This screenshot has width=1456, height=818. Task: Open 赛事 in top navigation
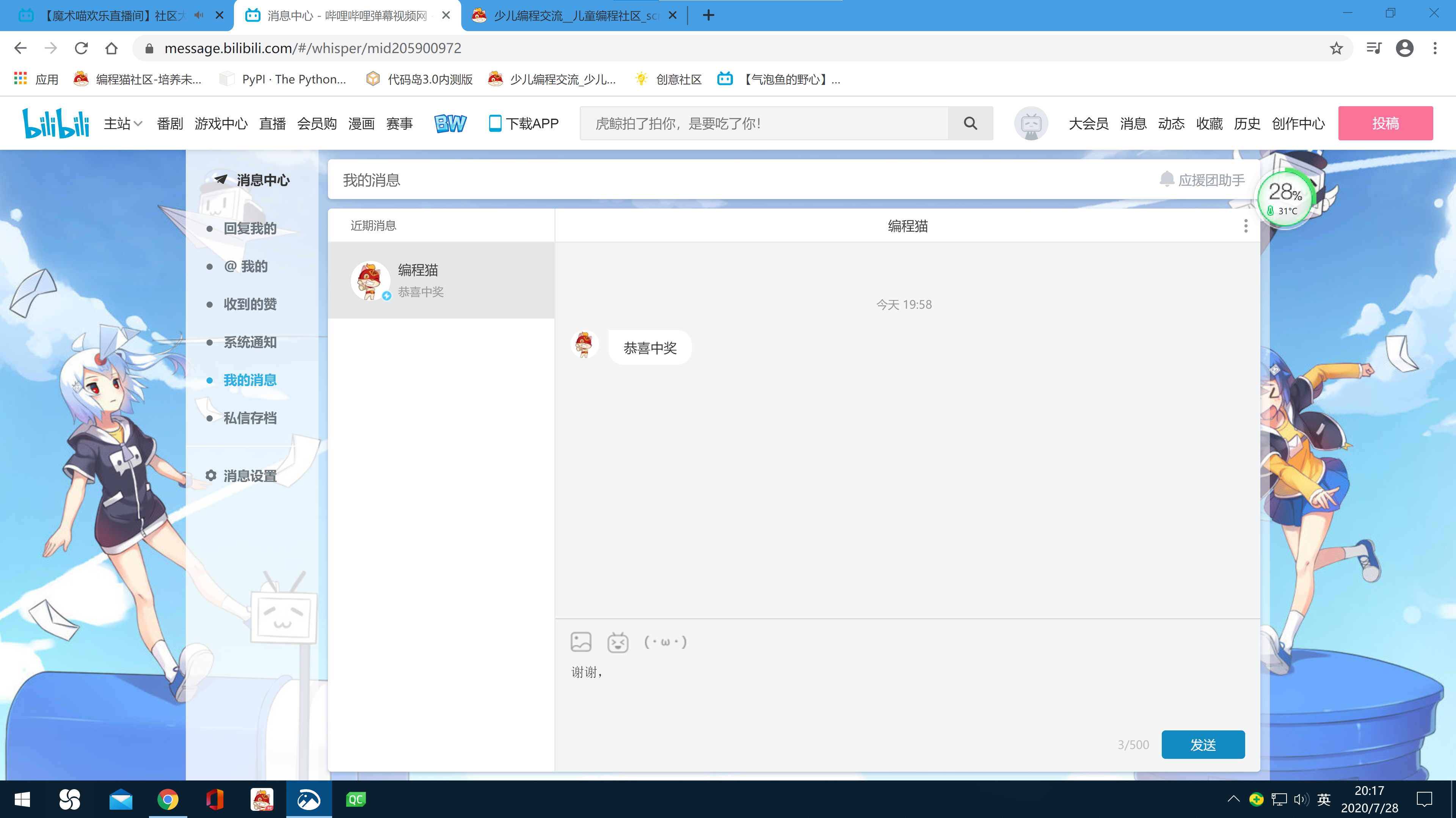[400, 123]
